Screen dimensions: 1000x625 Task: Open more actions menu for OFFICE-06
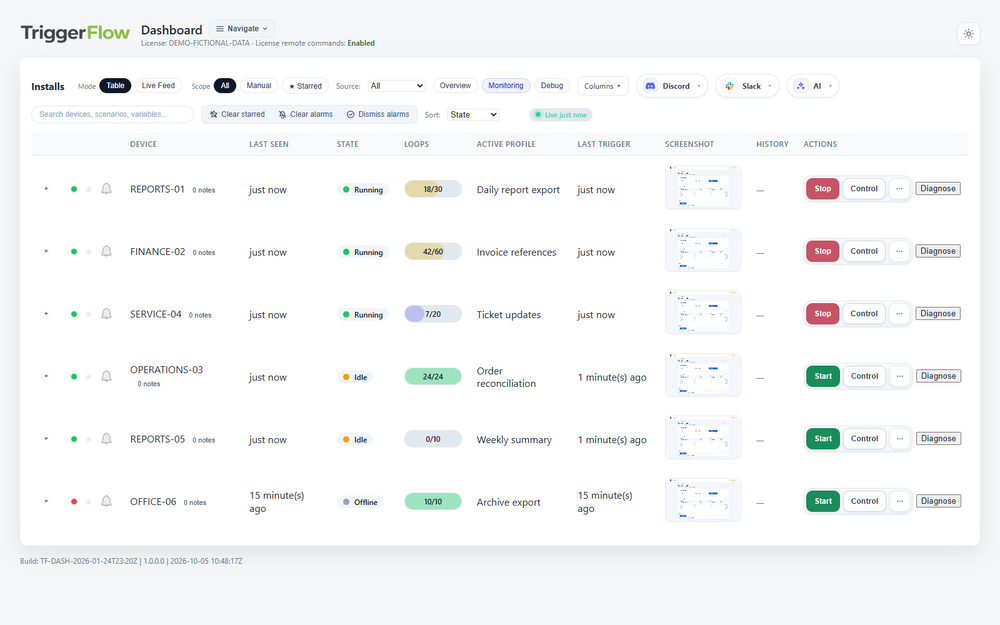[x=900, y=501]
